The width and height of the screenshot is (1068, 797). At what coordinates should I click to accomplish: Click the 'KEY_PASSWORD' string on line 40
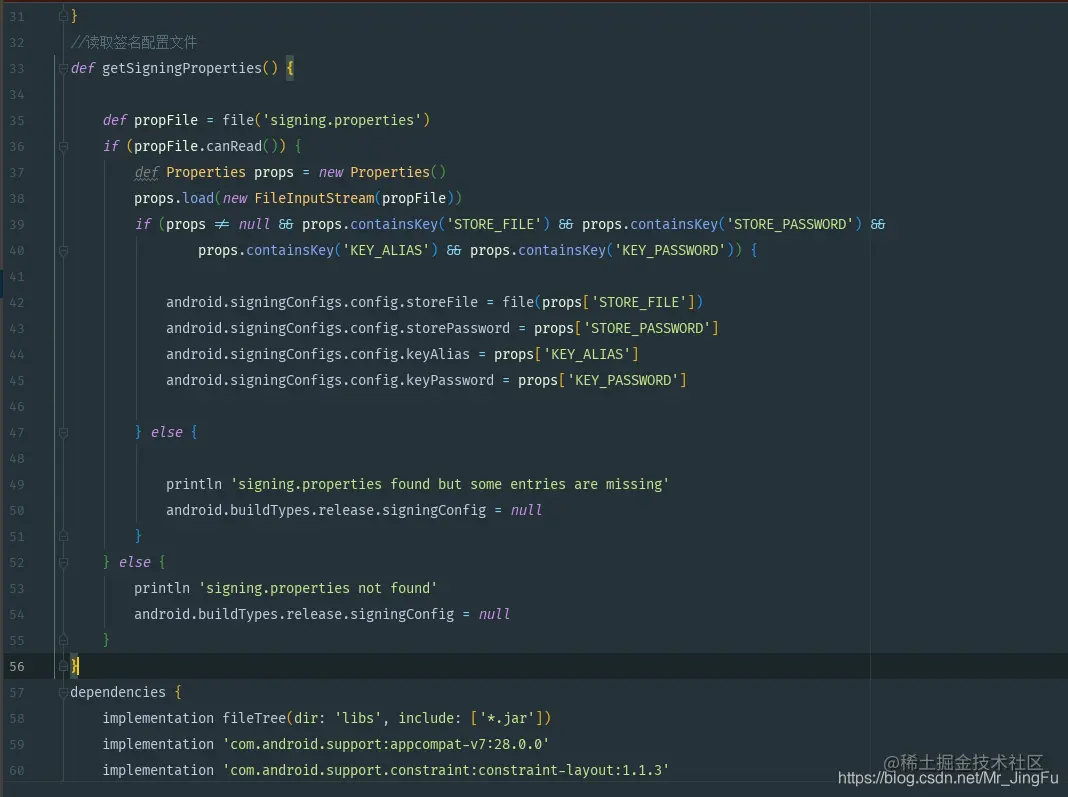670,250
